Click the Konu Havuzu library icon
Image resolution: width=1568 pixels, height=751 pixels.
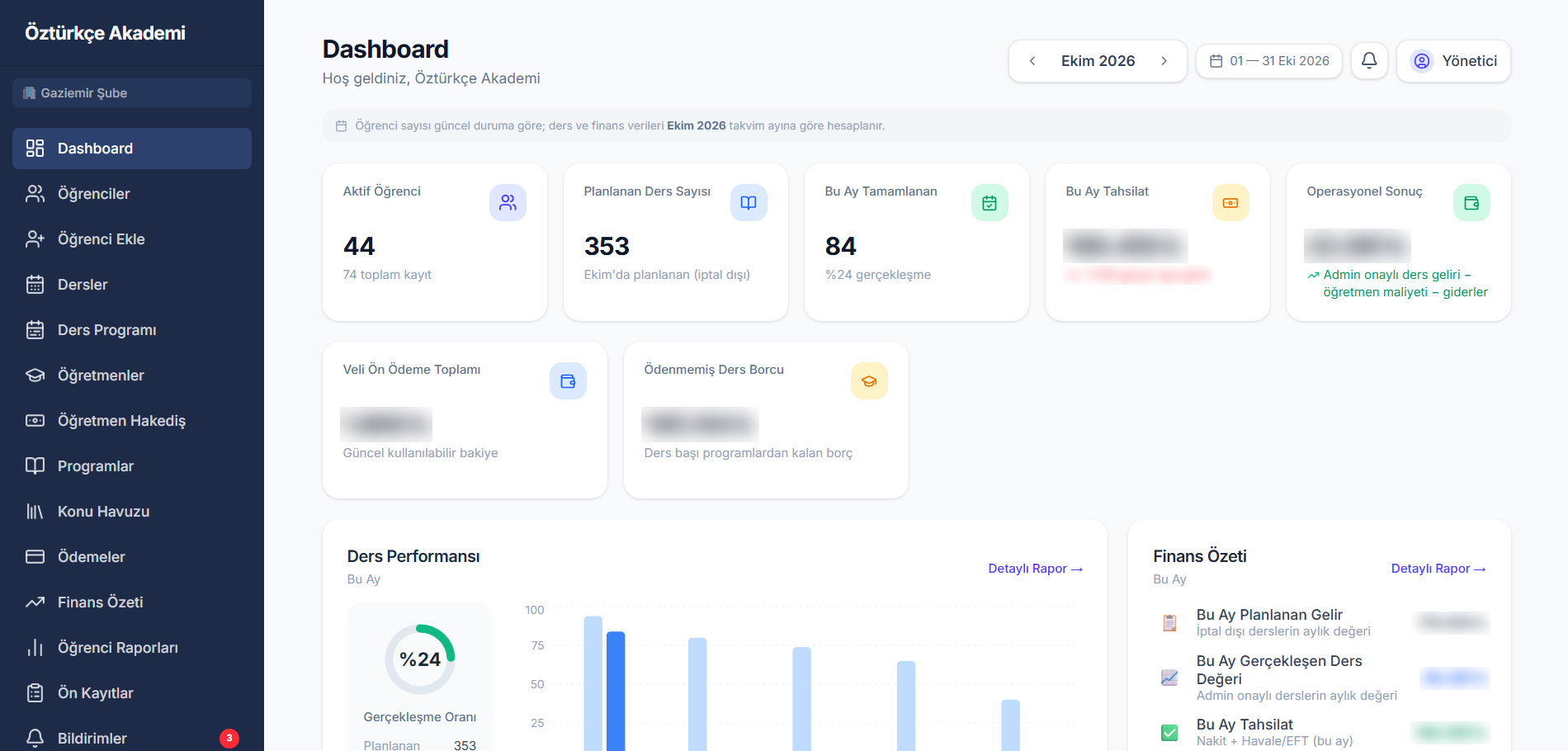tap(35, 512)
